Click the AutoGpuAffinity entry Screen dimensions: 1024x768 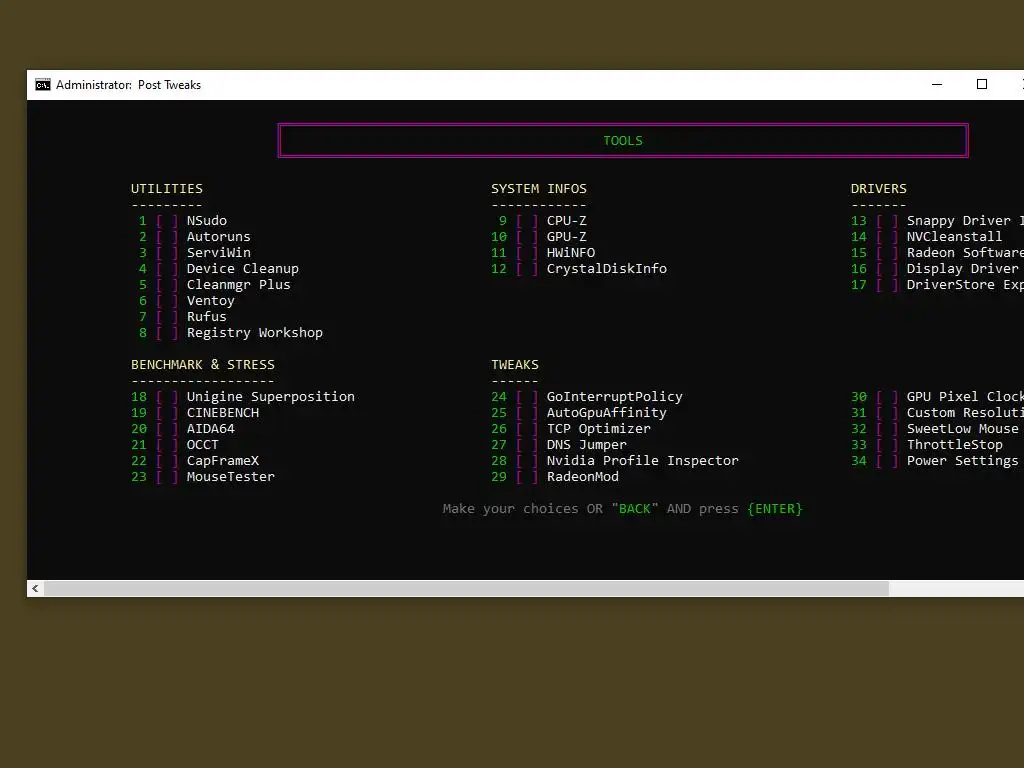click(x=607, y=413)
